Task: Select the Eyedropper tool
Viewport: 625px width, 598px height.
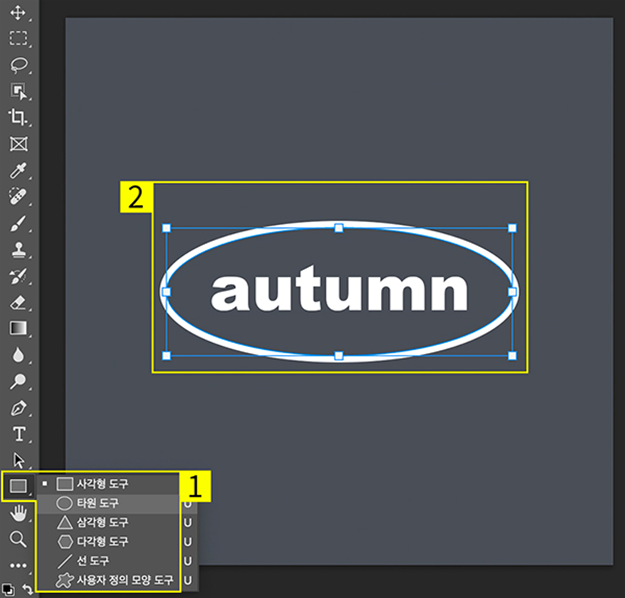Action: 18,170
